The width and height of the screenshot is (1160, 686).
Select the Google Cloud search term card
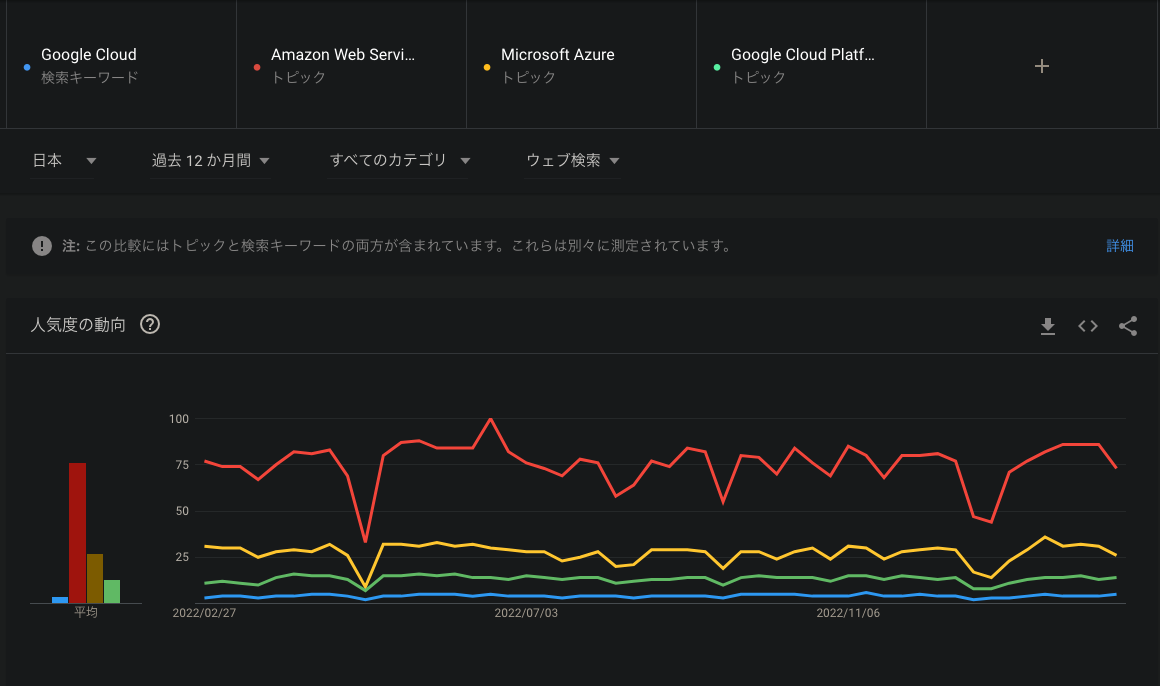(121, 65)
